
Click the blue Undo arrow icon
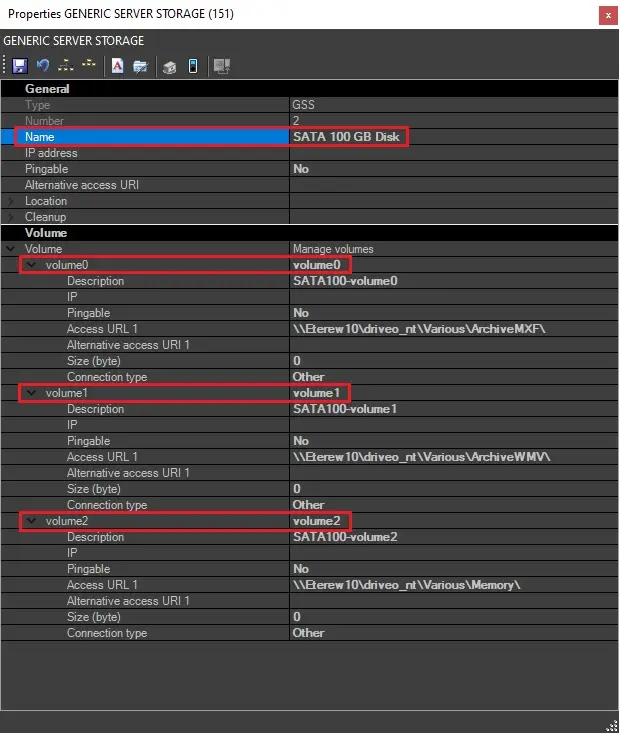pyautogui.click(x=43, y=66)
